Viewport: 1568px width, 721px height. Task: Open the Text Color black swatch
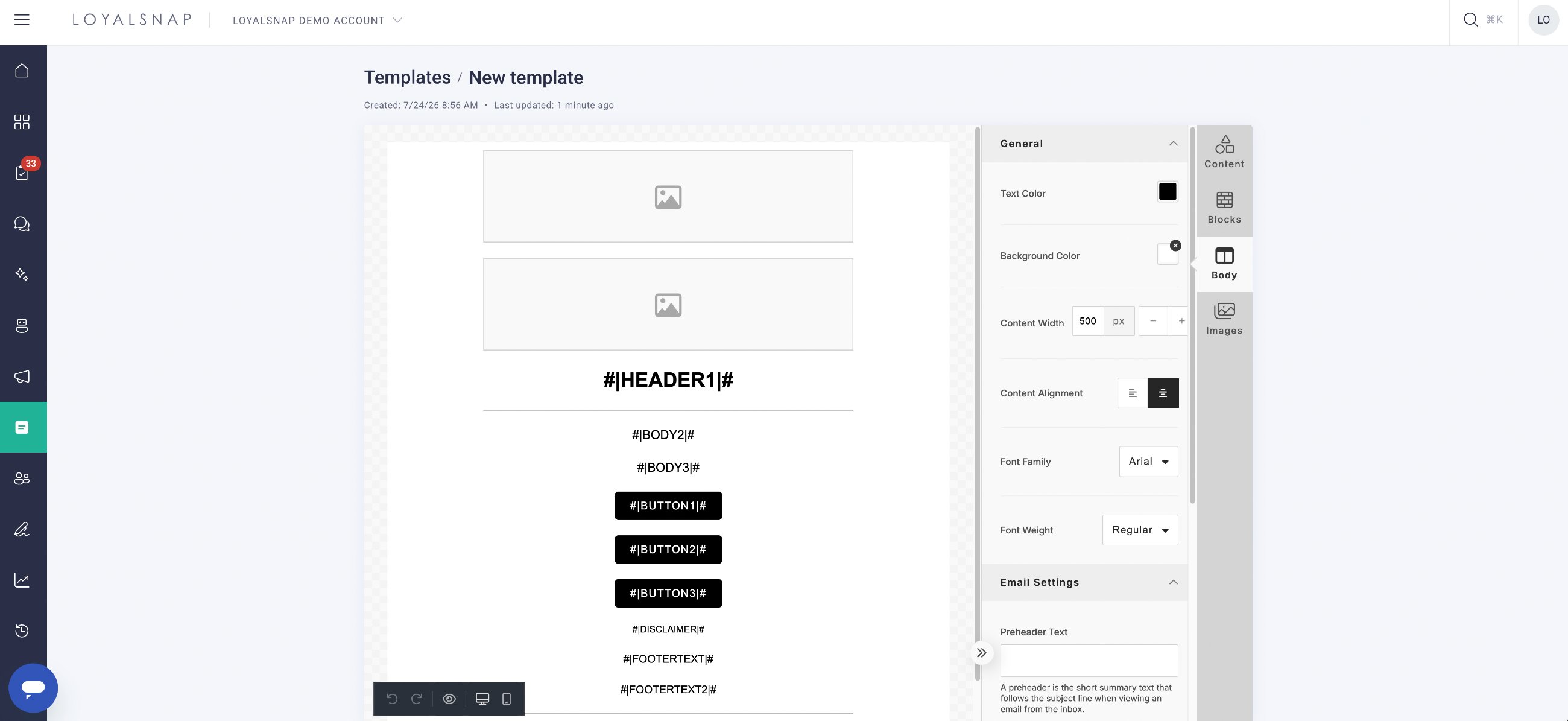1167,192
